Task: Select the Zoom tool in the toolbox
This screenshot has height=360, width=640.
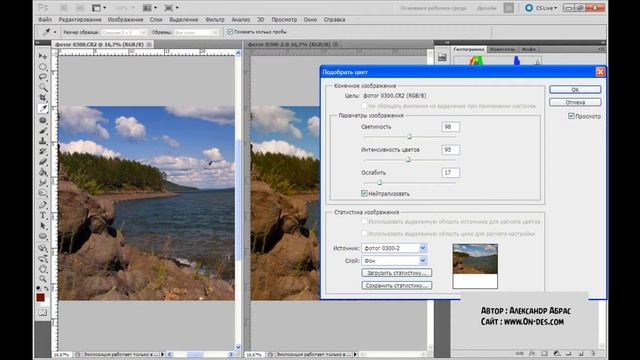Action: coord(42,279)
